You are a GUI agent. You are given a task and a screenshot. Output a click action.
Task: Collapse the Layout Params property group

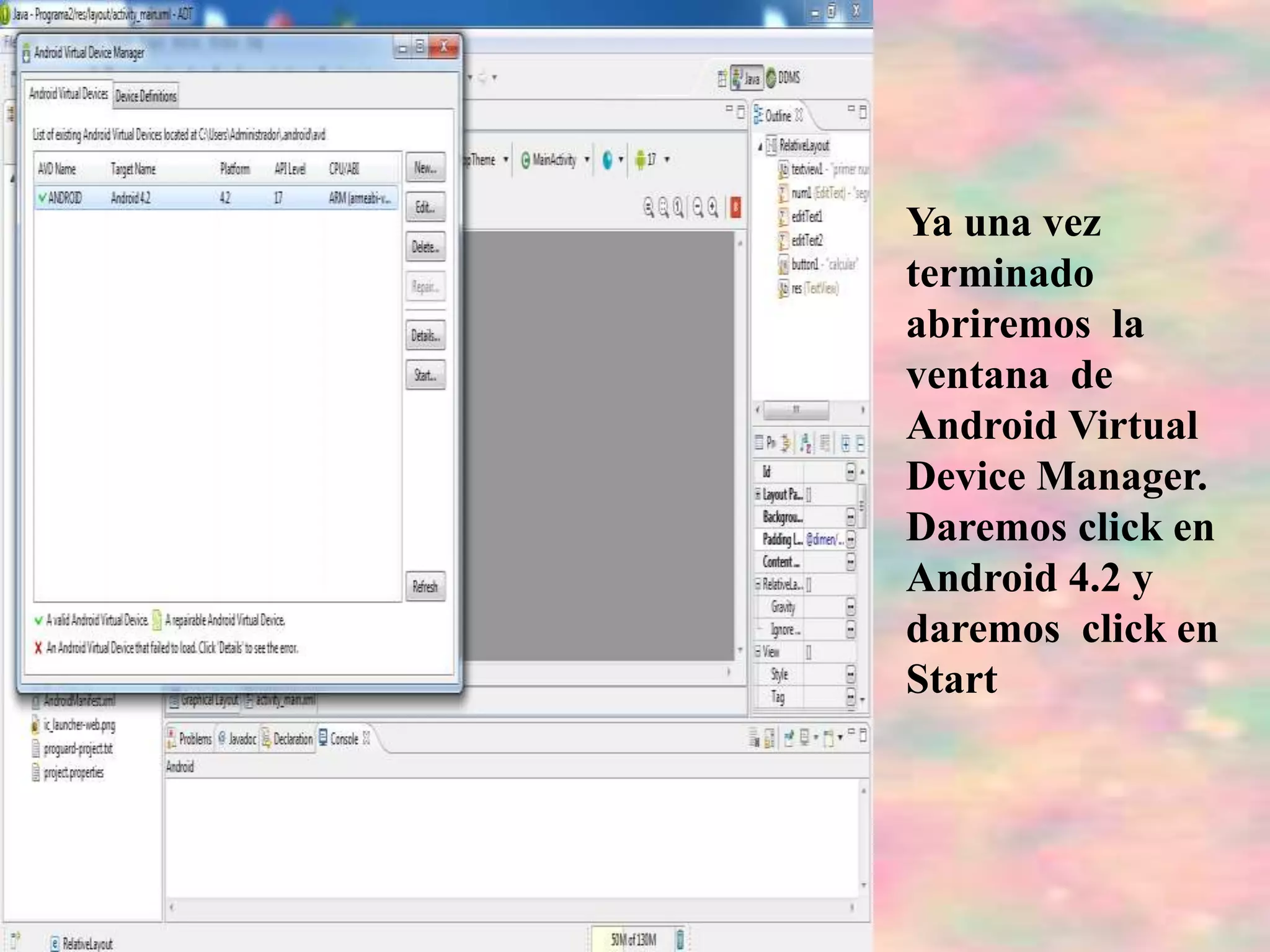758,494
